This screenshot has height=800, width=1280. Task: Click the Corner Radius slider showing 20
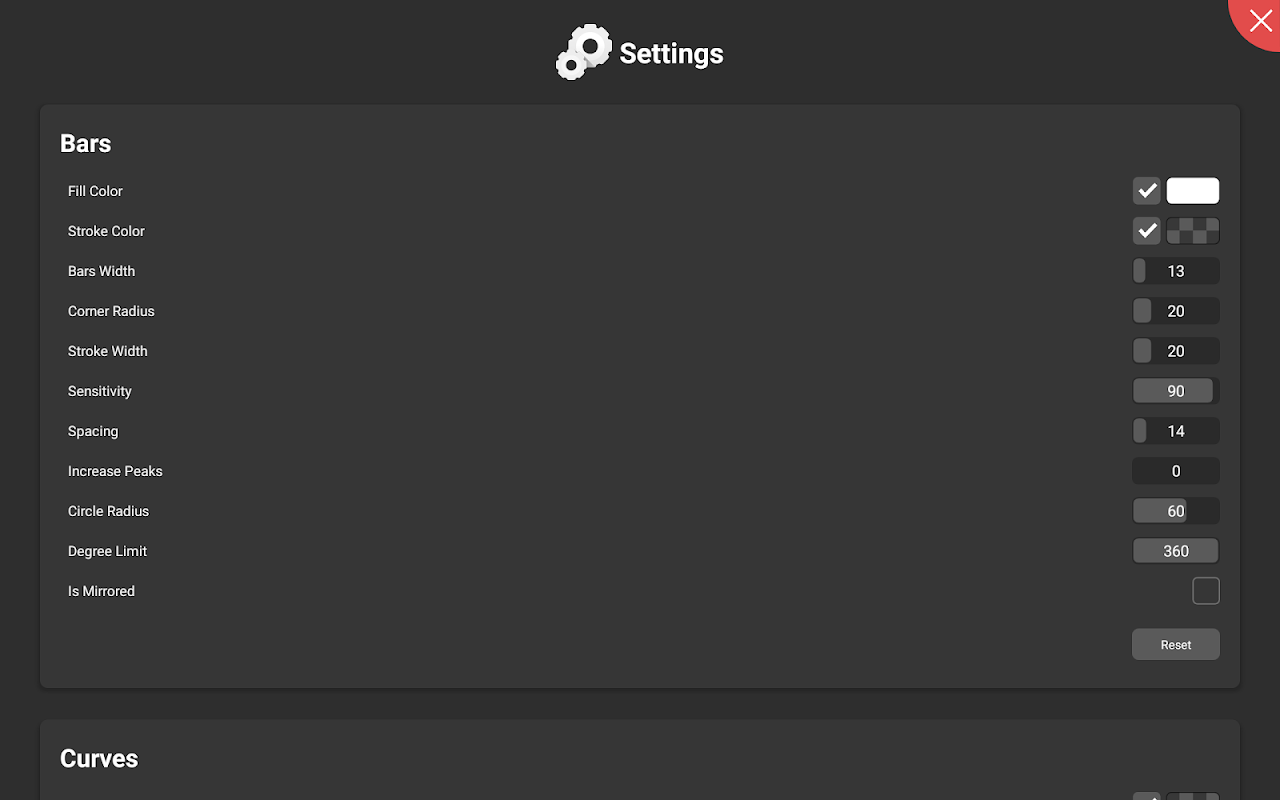[x=1176, y=311]
